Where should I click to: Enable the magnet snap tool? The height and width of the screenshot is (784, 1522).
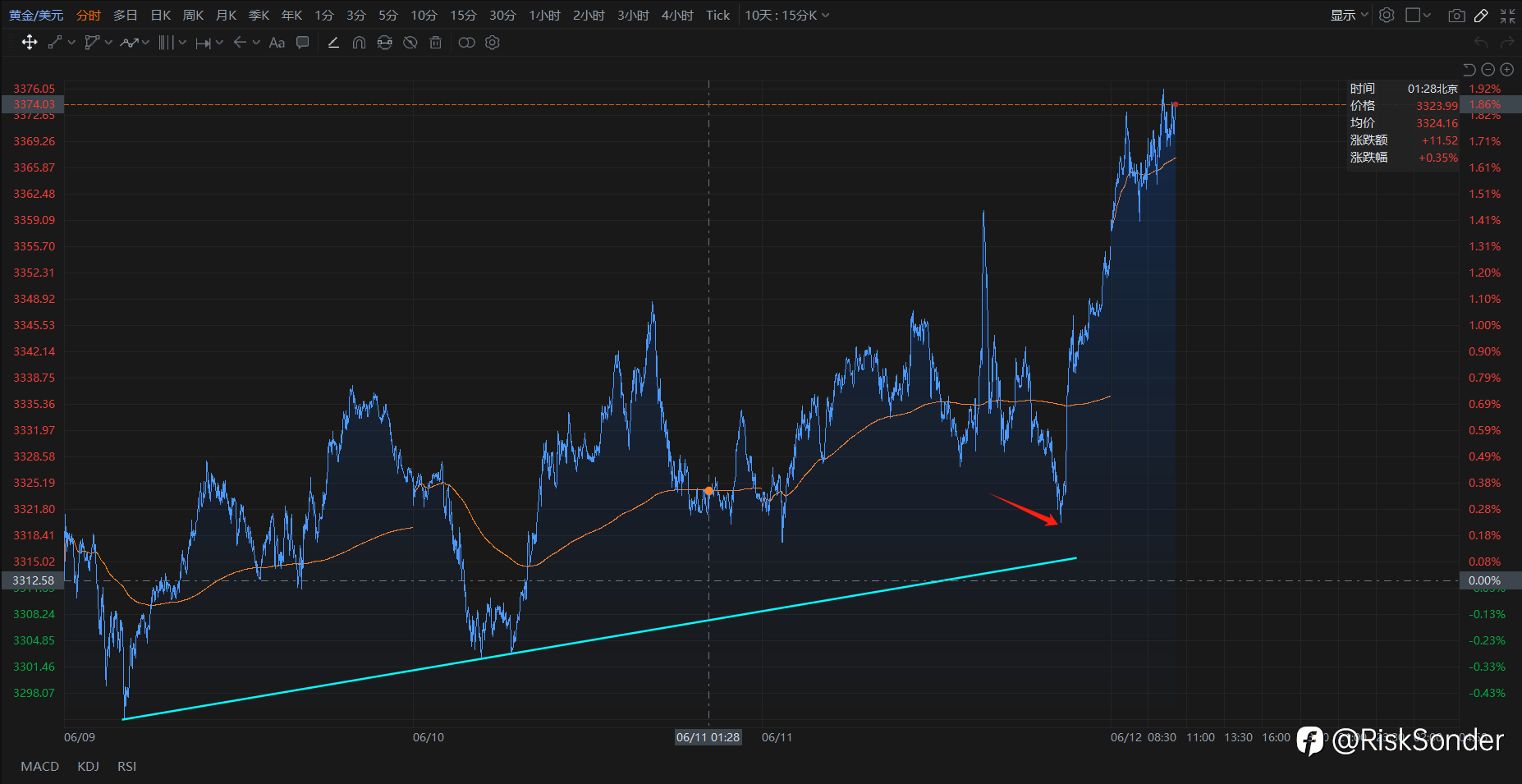tap(359, 43)
